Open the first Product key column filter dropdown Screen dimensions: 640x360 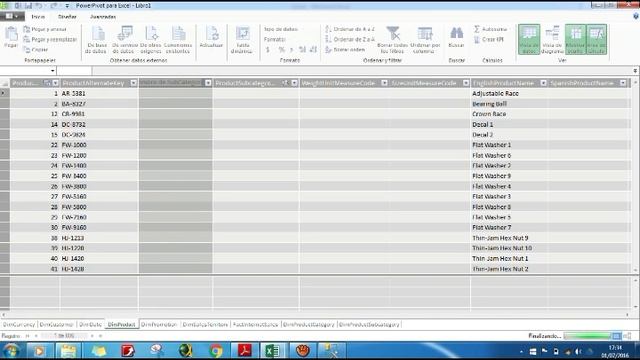pos(56,83)
